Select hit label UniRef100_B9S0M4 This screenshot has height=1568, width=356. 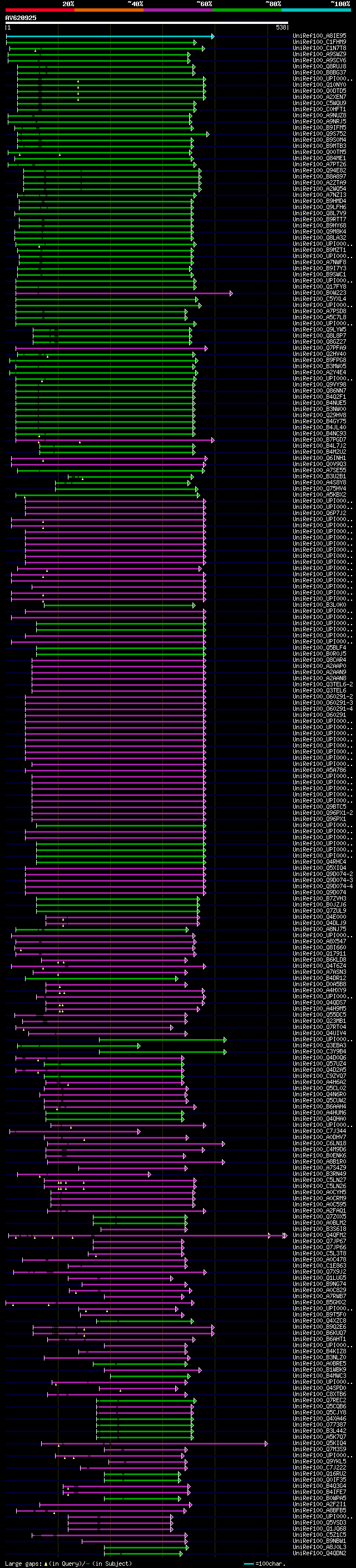pos(319,140)
